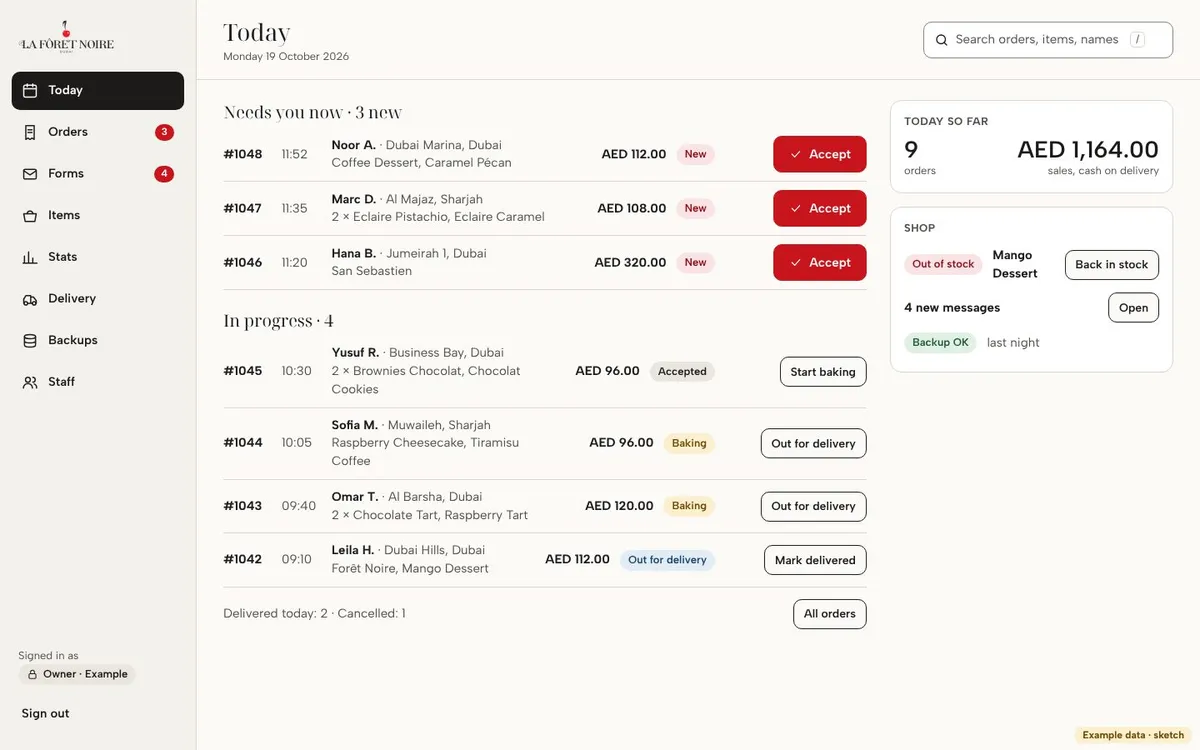This screenshot has height=750, width=1200.
Task: Click the Backup OK status badge
Action: point(940,342)
